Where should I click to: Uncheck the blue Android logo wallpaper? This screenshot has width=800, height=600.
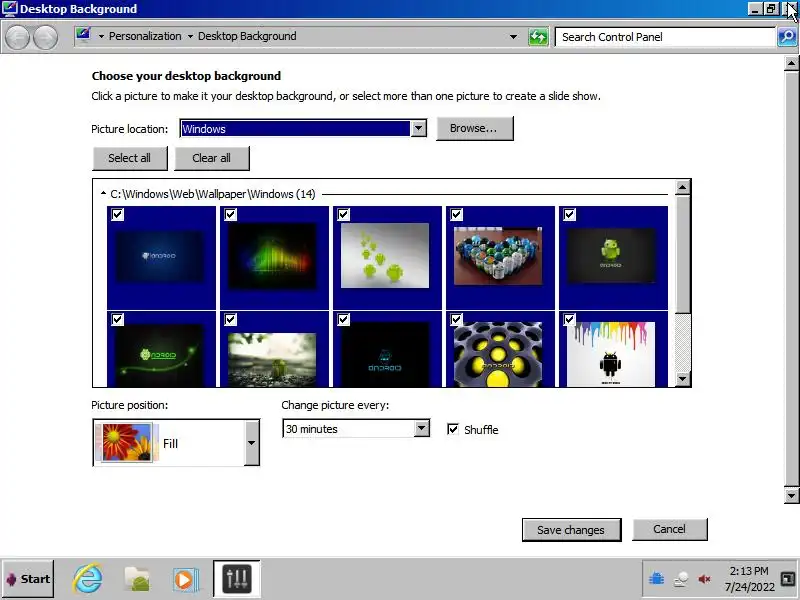coord(117,214)
